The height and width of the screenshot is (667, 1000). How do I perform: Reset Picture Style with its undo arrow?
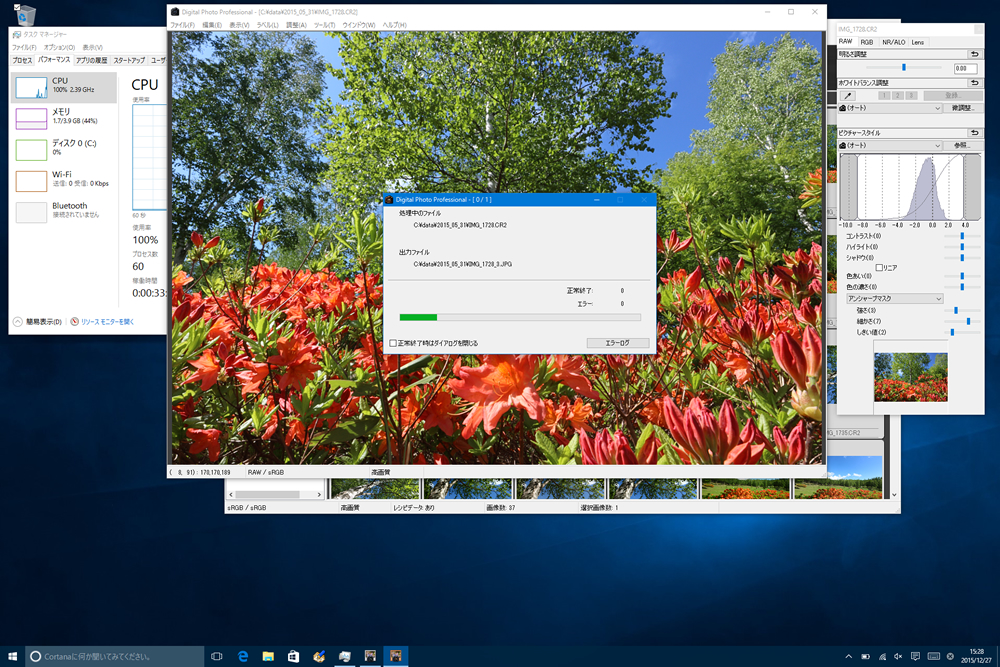coord(974,133)
